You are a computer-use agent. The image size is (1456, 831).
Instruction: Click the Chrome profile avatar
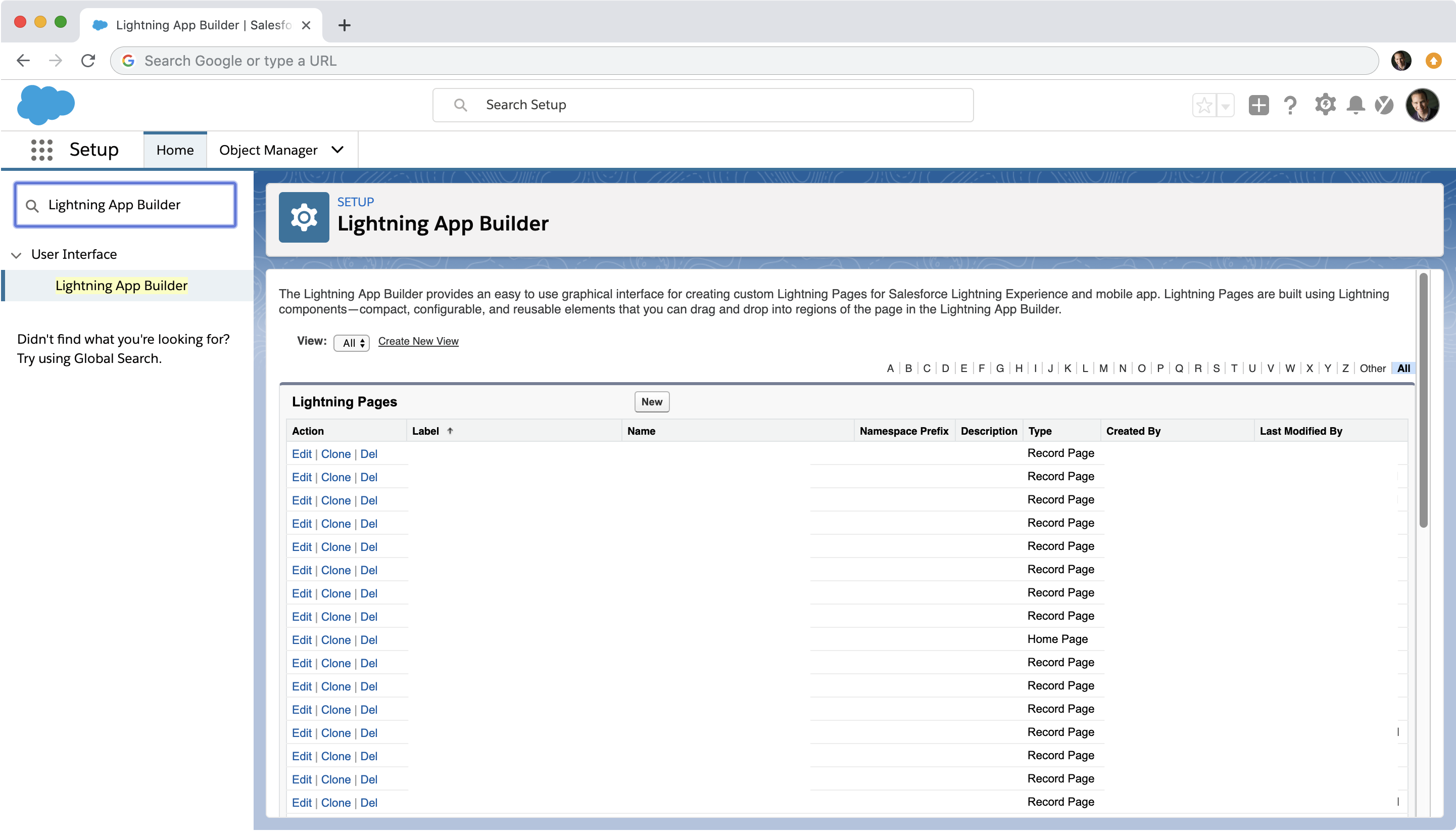(1401, 61)
